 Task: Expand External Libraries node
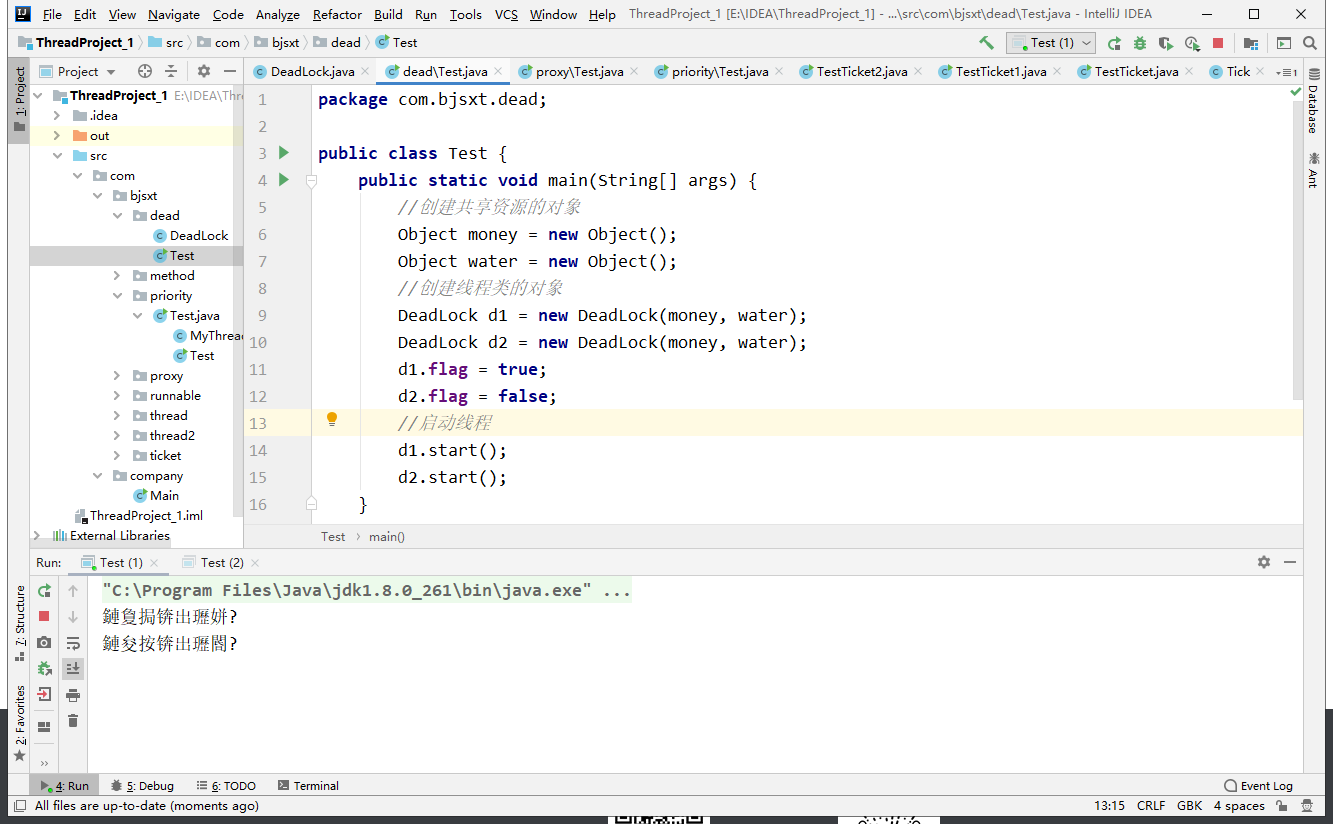click(x=37, y=536)
